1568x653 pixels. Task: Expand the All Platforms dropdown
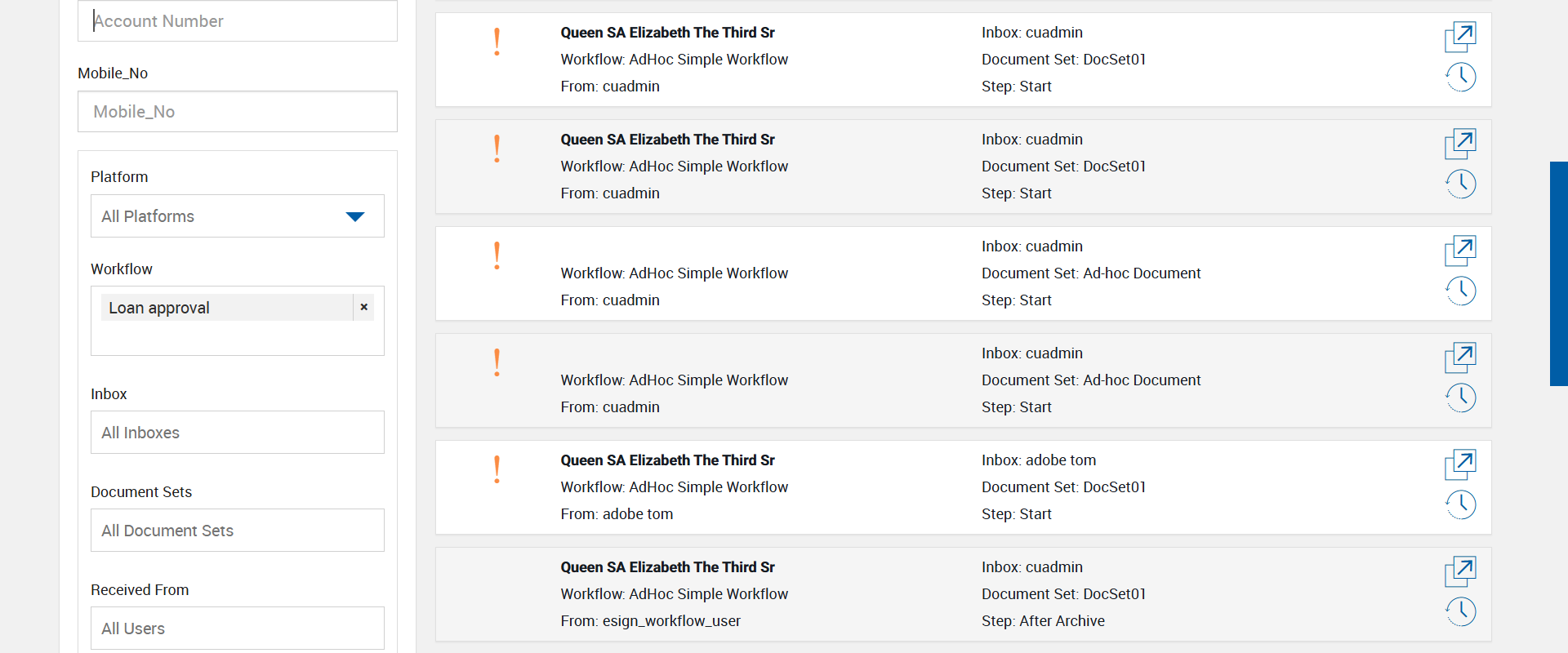pos(354,216)
